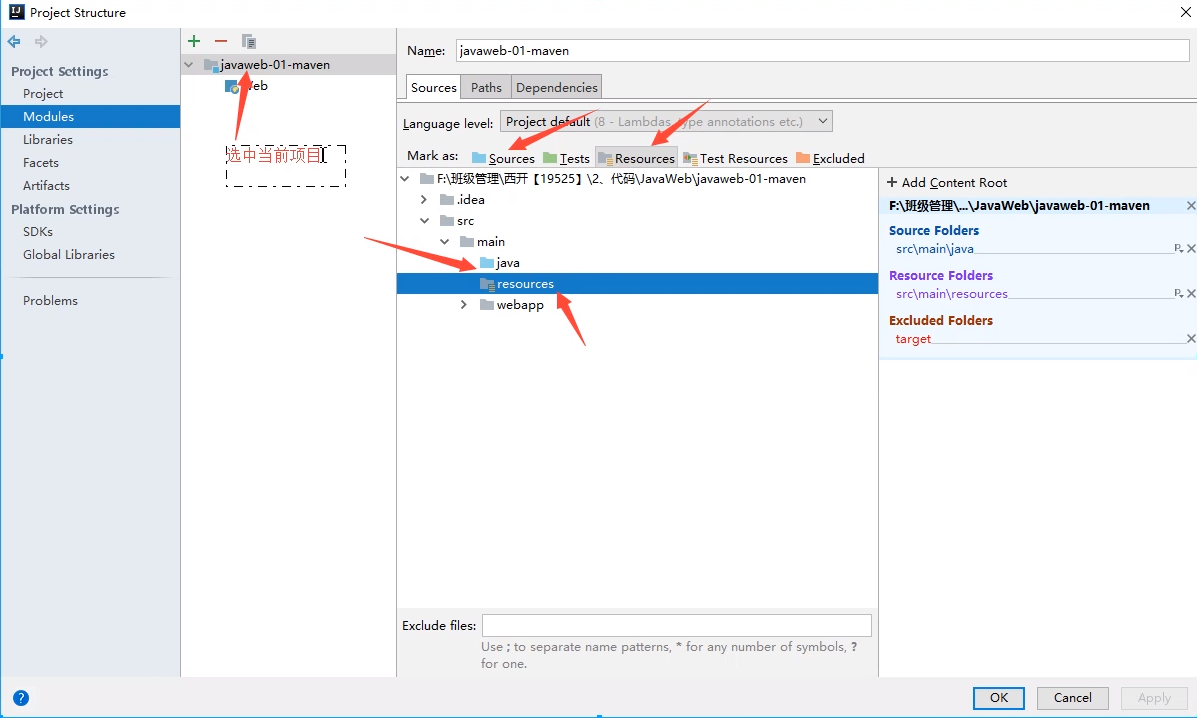Mark folder as Resources
This screenshot has width=1197, height=718.
[x=636, y=158]
